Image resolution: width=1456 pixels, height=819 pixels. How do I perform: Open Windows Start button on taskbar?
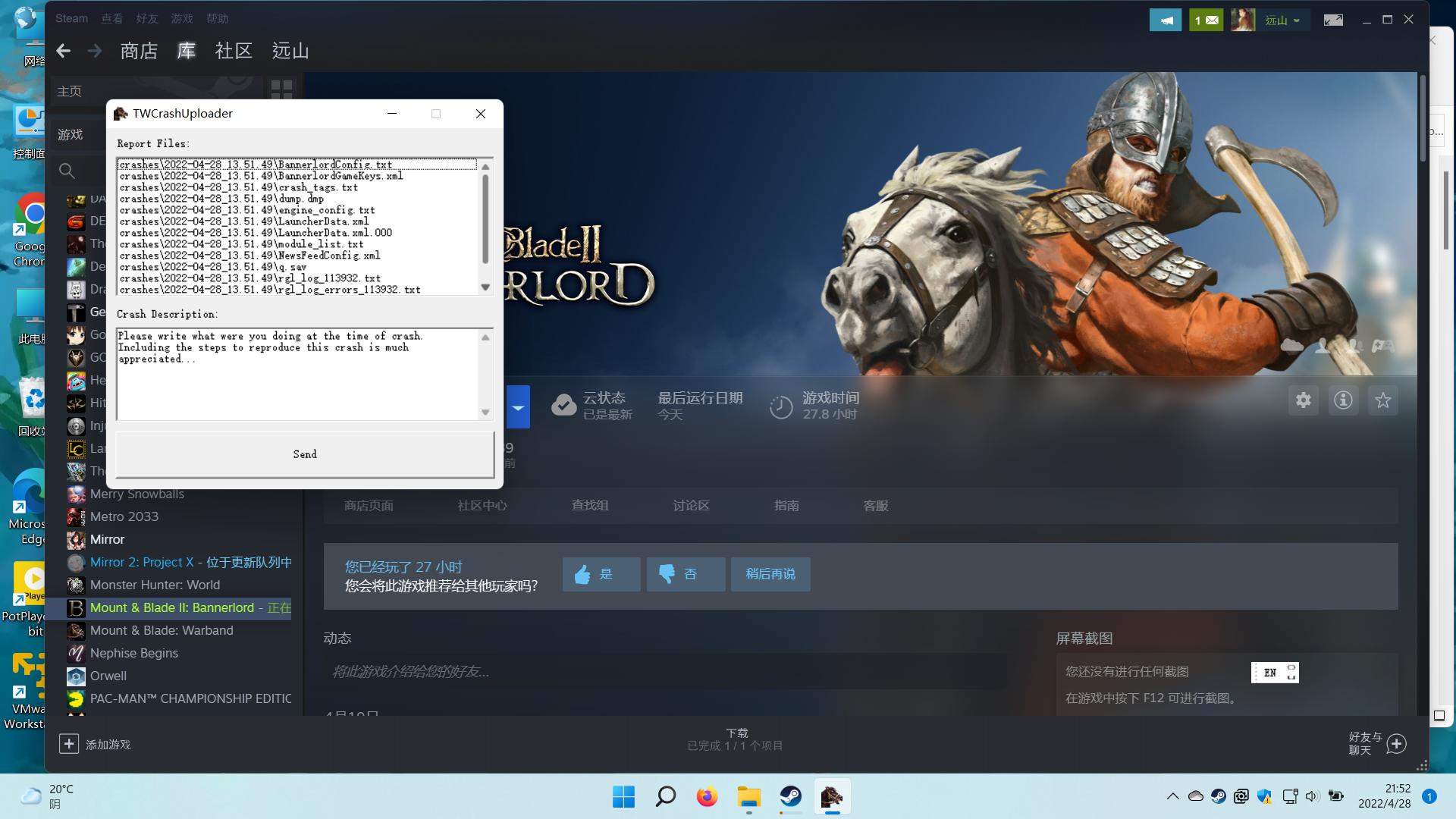(x=623, y=797)
